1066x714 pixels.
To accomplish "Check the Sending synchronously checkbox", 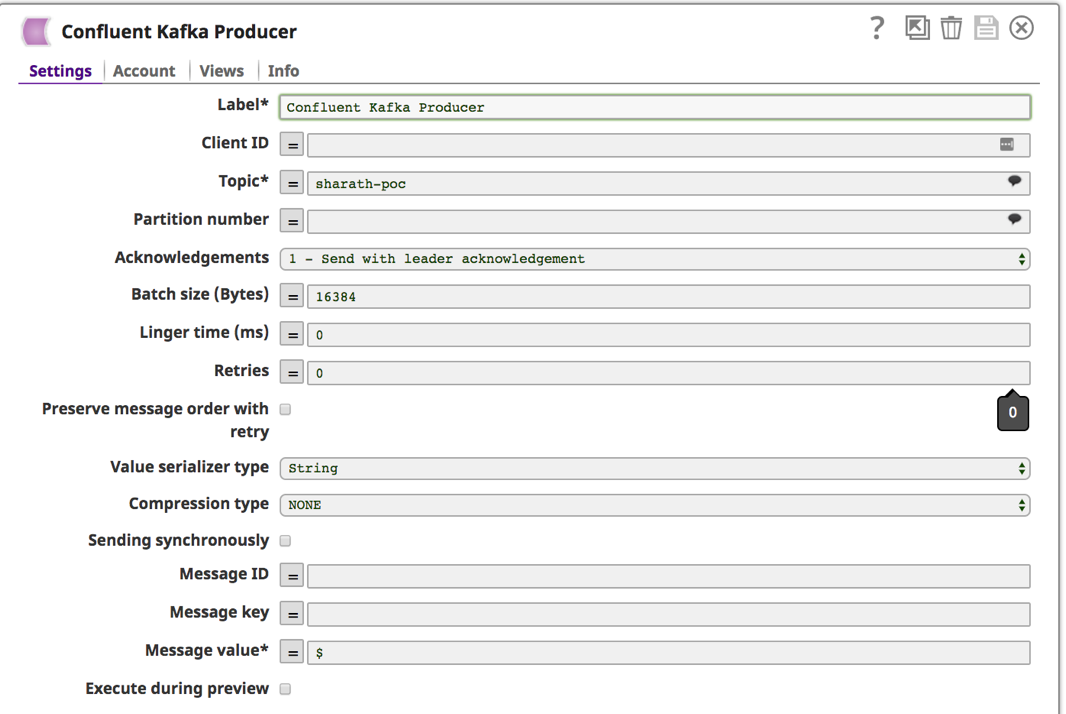I will 286,541.
